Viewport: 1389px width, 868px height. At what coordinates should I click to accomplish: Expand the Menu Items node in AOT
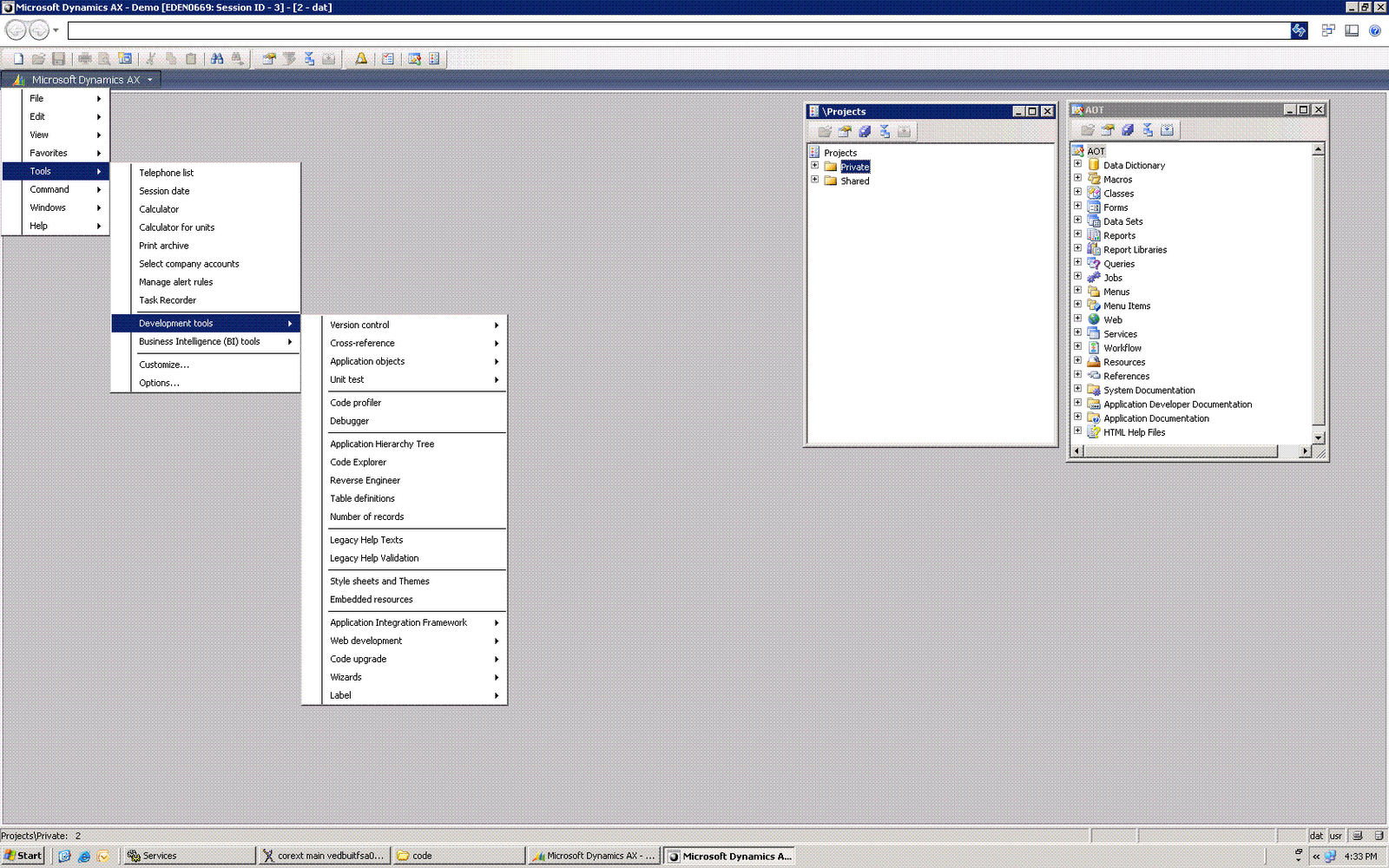(1077, 305)
